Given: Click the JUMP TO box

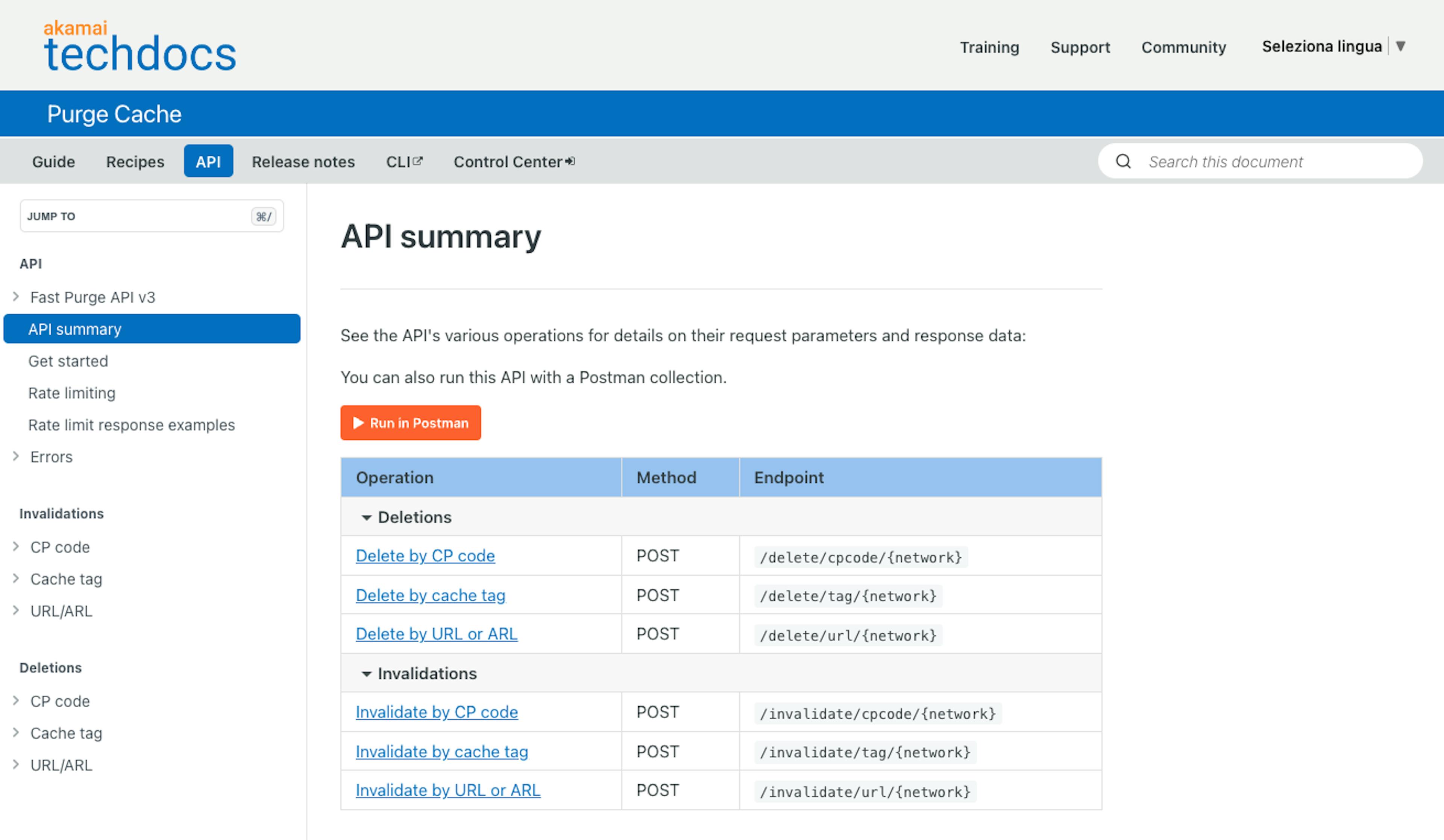Looking at the screenshot, I should [x=152, y=216].
